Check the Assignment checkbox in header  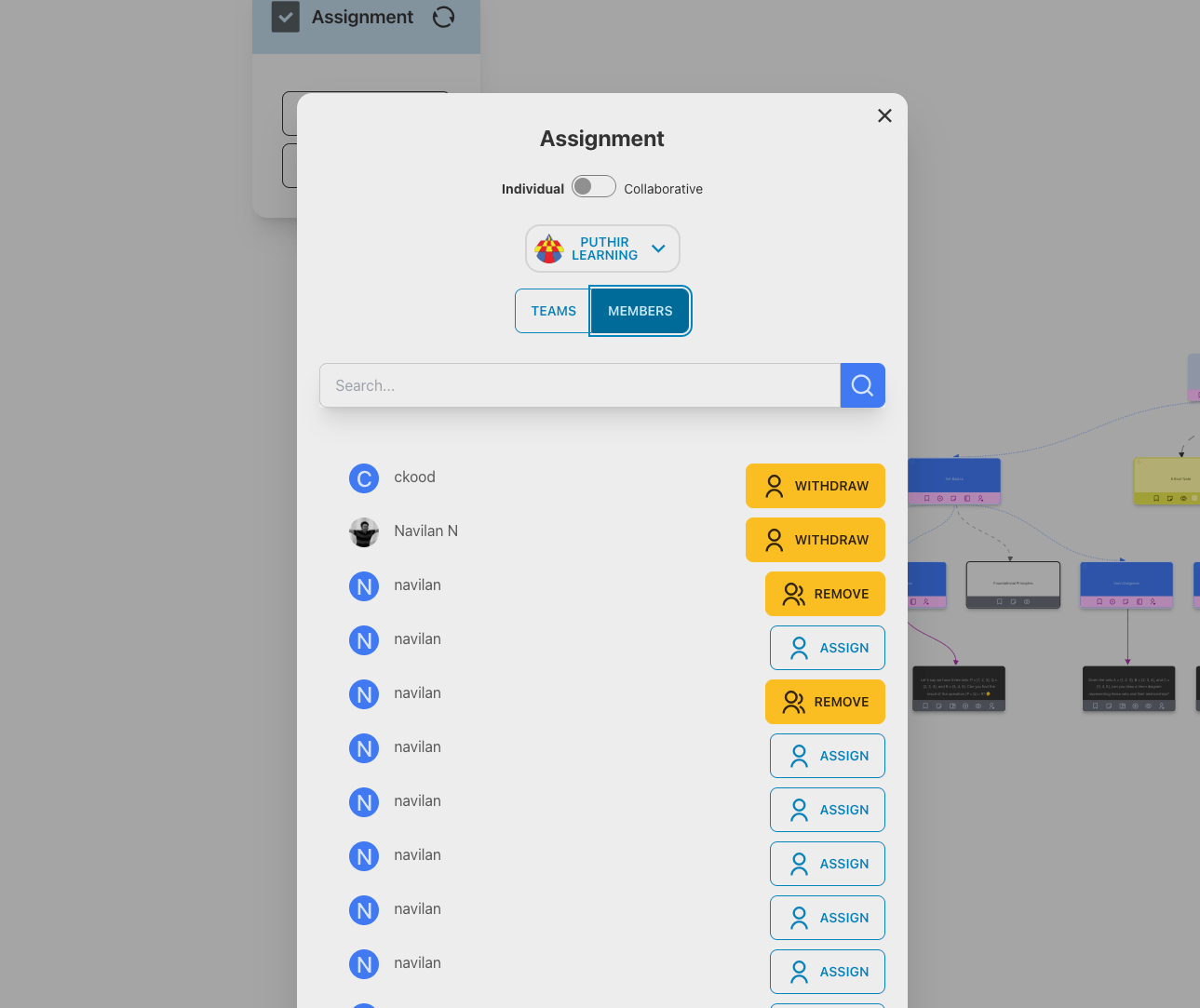(285, 17)
